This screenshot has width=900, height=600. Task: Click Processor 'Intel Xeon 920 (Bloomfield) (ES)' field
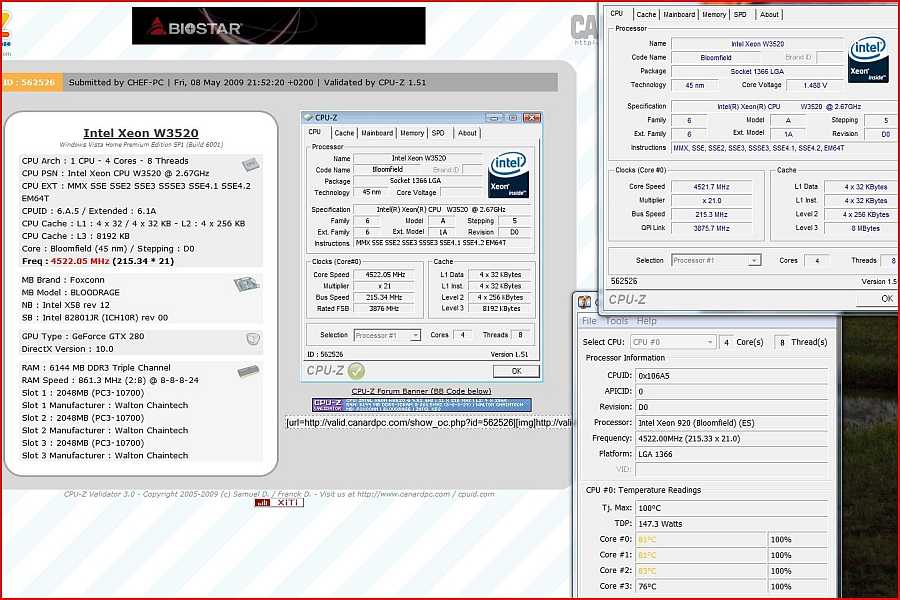[731, 423]
